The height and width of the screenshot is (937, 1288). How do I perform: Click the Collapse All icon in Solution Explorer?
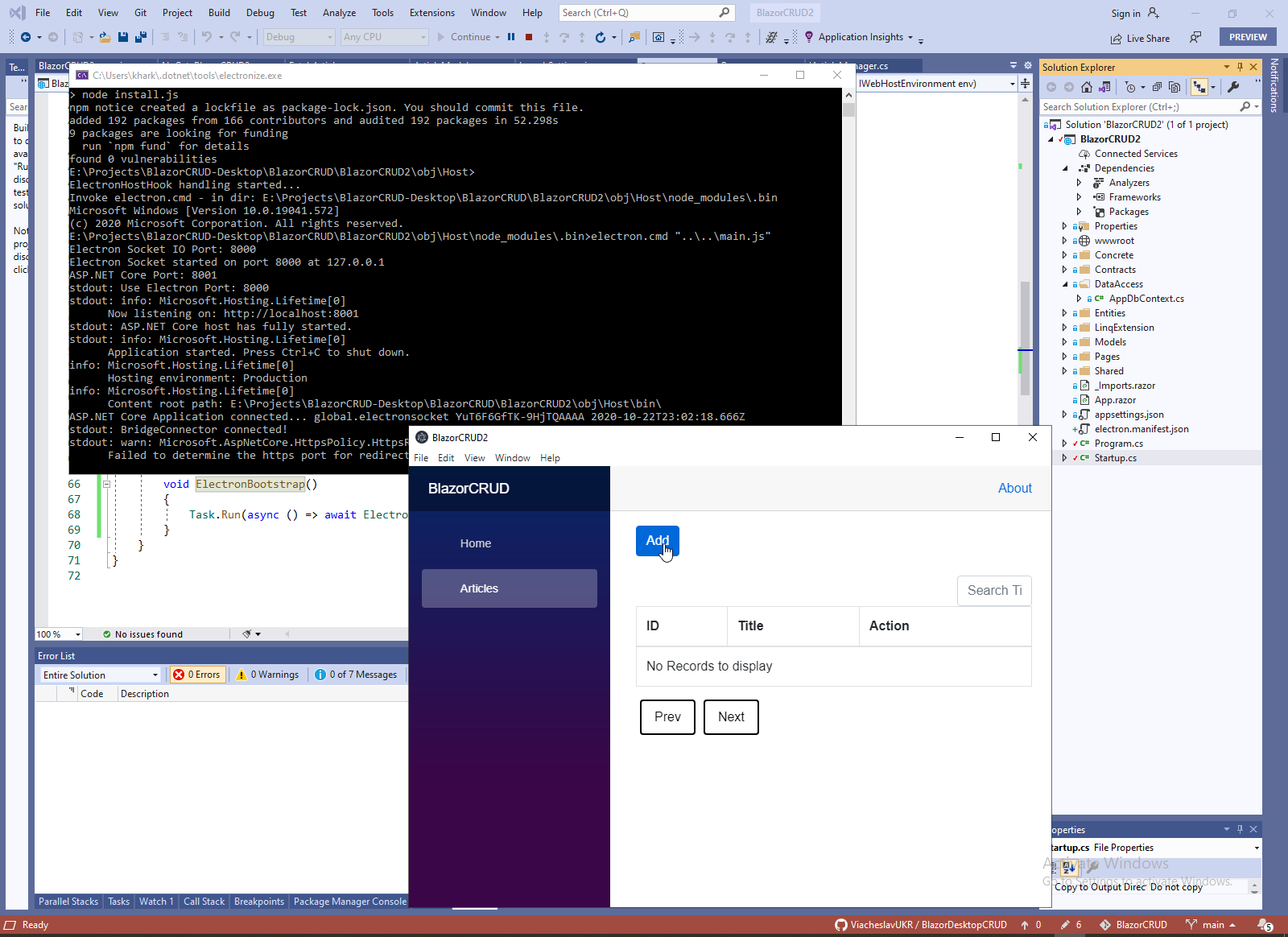pos(1157,87)
